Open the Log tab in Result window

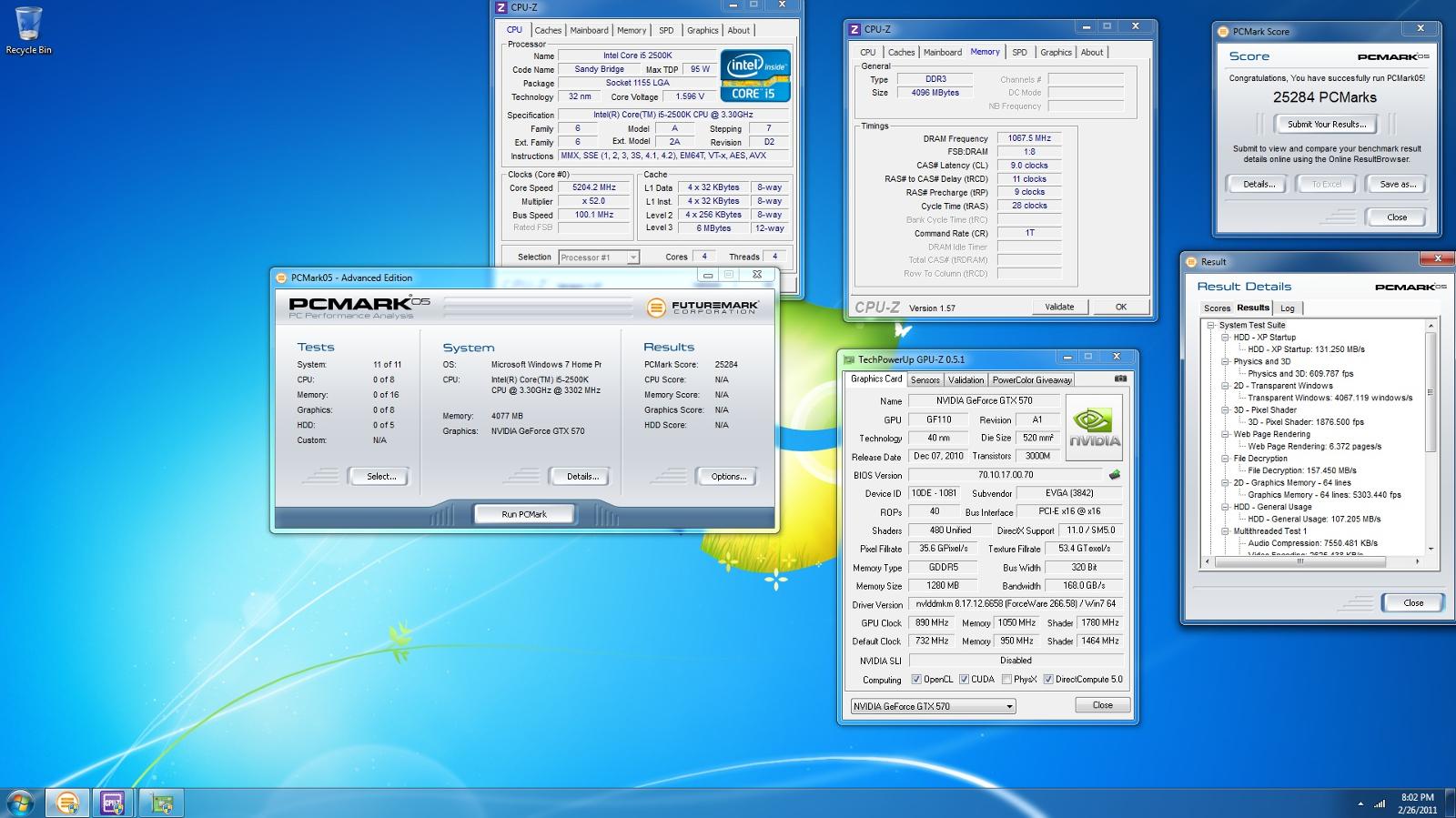(1287, 308)
